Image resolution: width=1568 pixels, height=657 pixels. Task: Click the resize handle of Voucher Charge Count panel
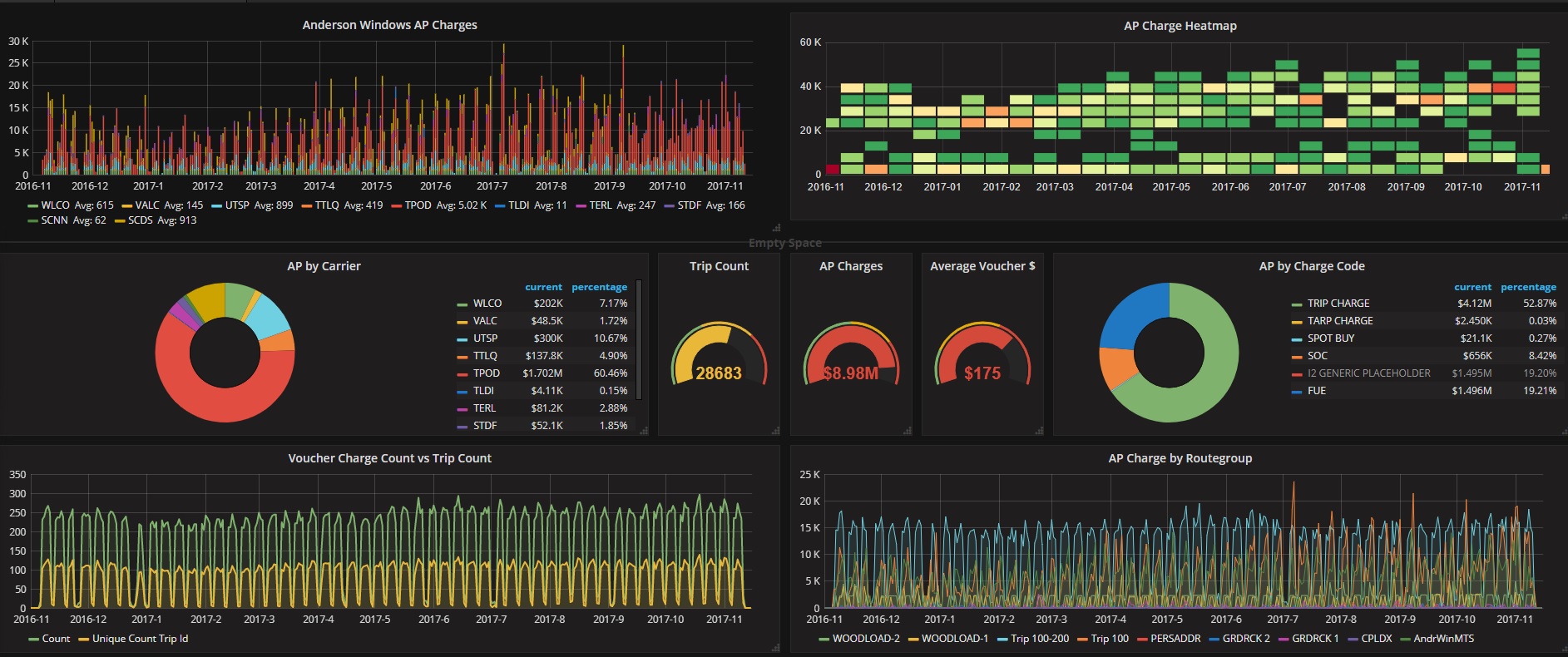pos(776,648)
